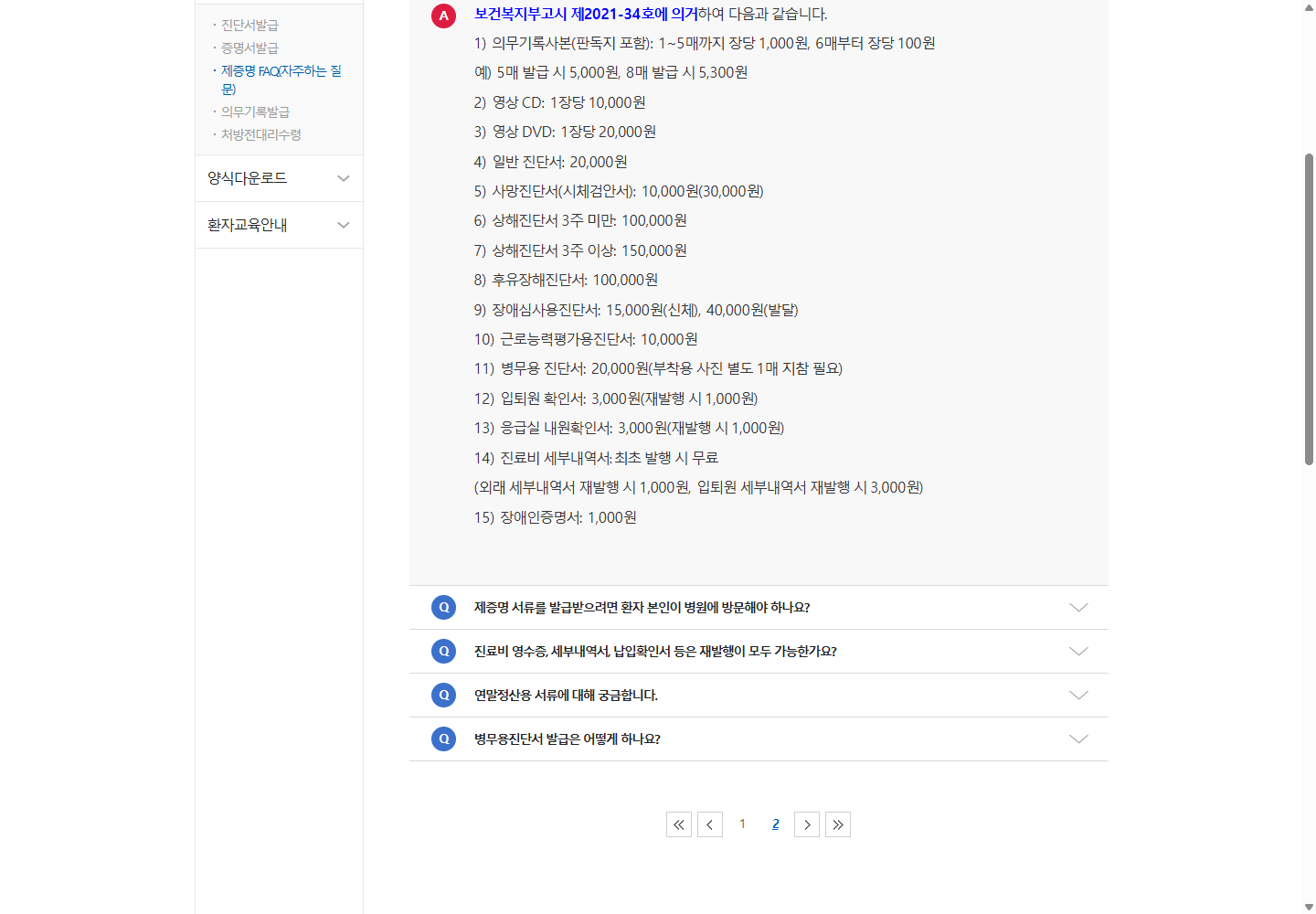Click the 의무기록사본 fee line
Screen dimensions: 1316x914
pos(705,43)
